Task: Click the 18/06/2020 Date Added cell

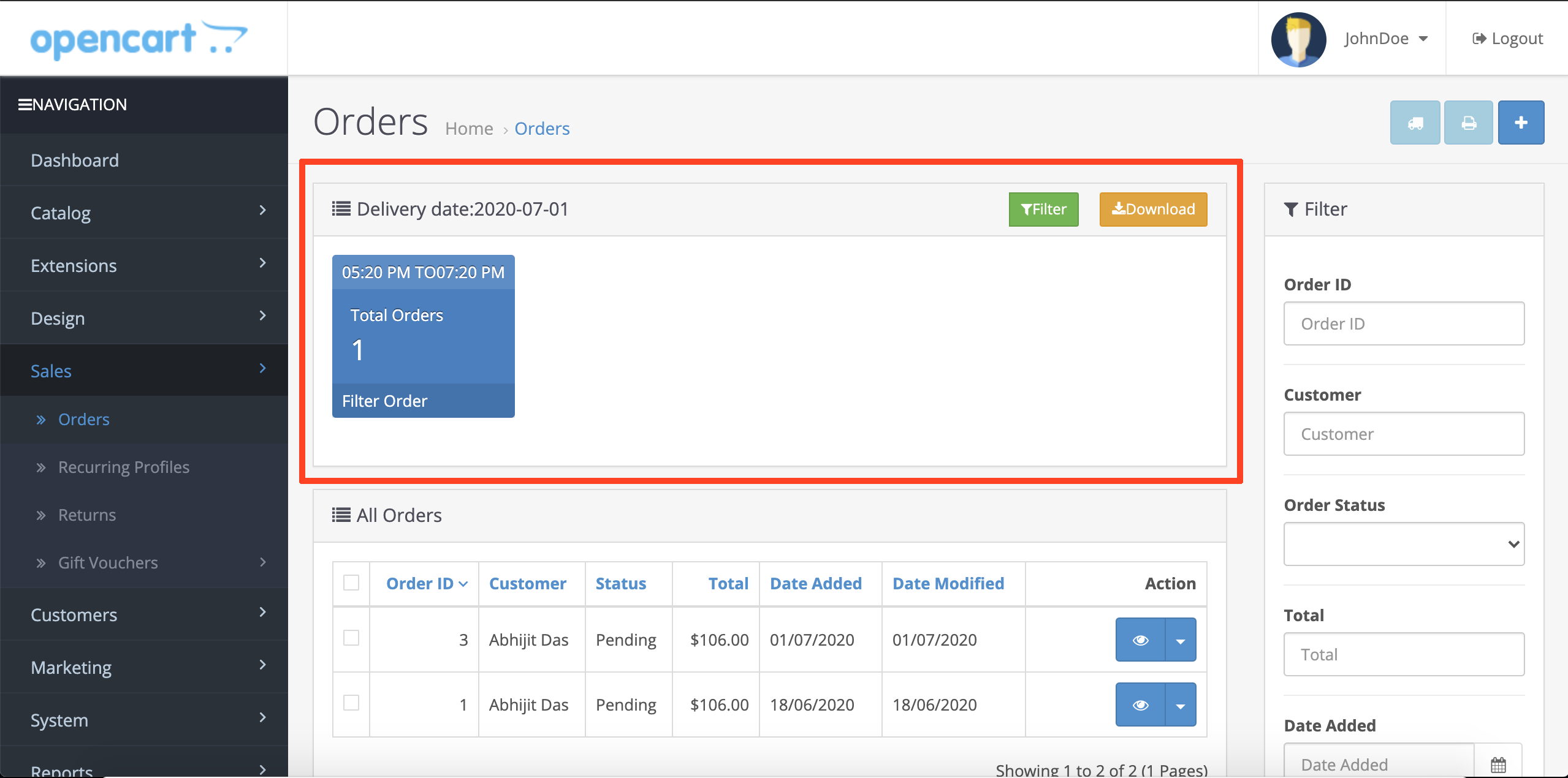Action: pos(812,705)
